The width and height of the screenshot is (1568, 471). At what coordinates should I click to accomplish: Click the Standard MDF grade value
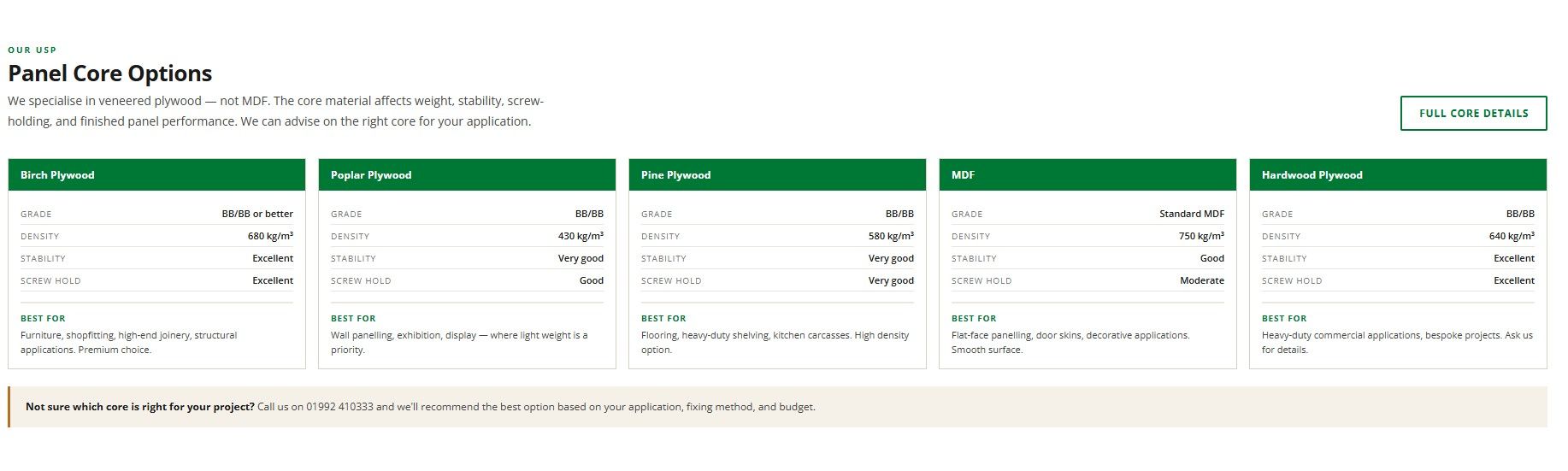coord(1191,214)
